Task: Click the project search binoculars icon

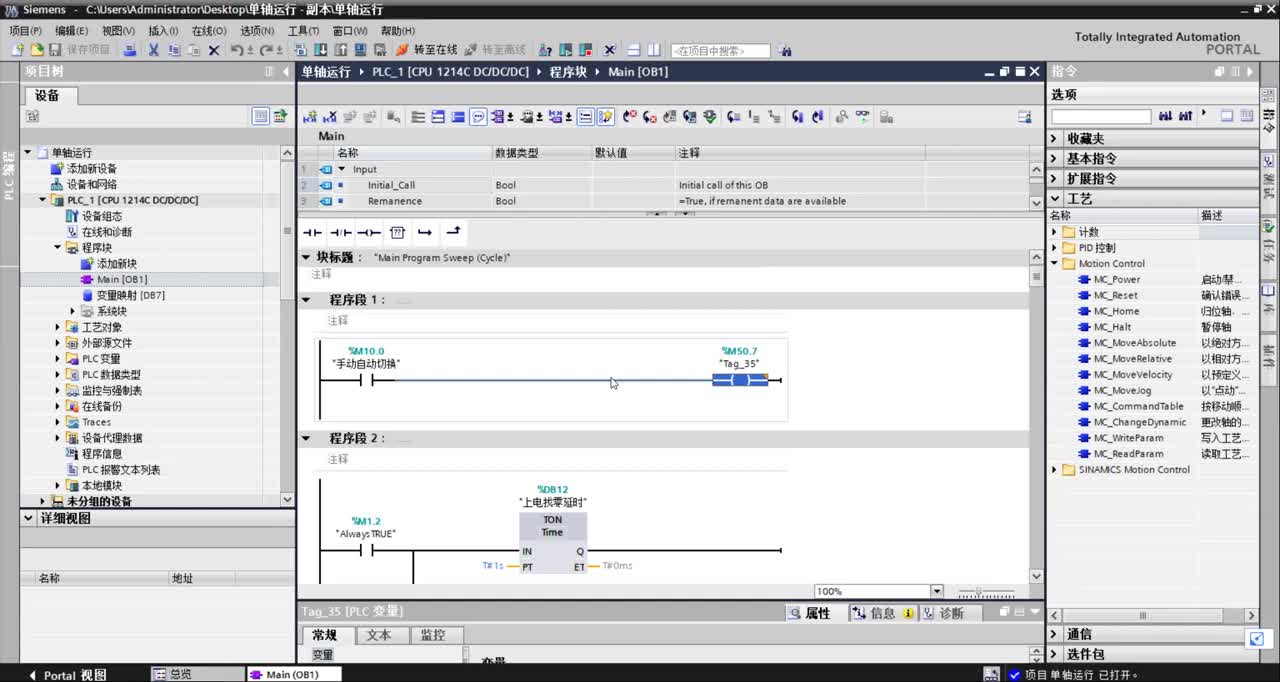Action: tap(785, 50)
